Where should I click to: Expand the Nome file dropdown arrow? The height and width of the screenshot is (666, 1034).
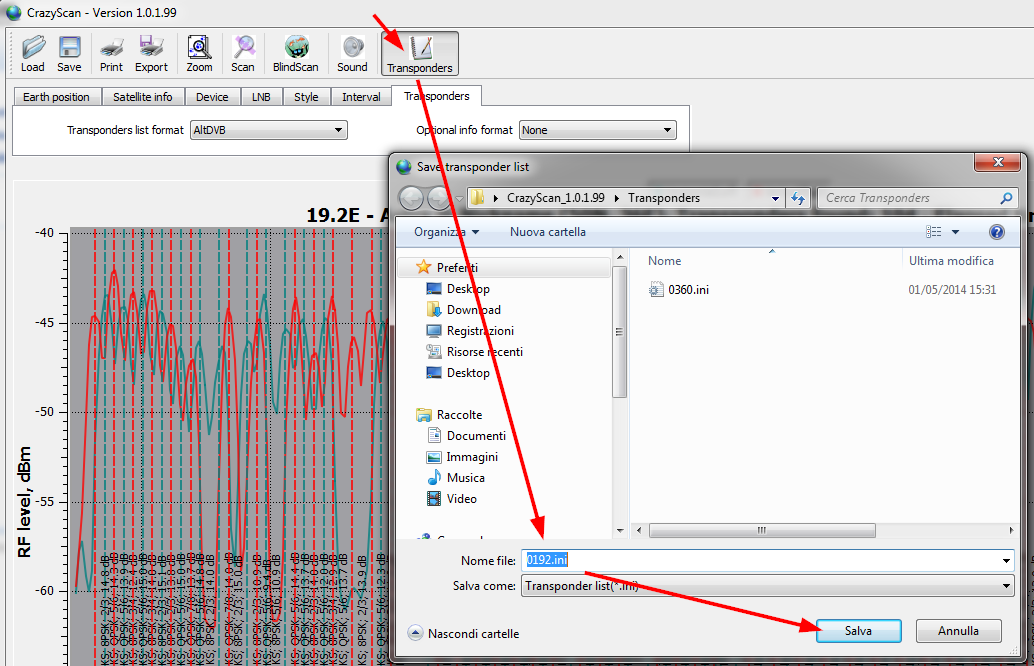(x=1006, y=561)
